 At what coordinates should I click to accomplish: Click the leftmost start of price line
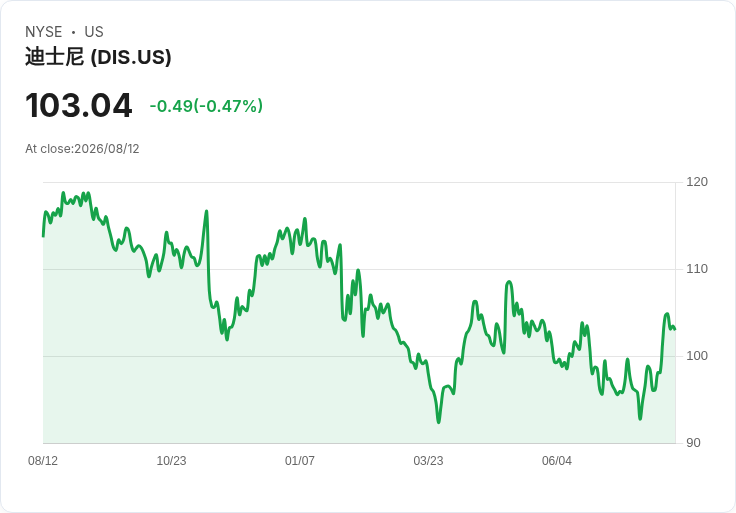(43, 236)
